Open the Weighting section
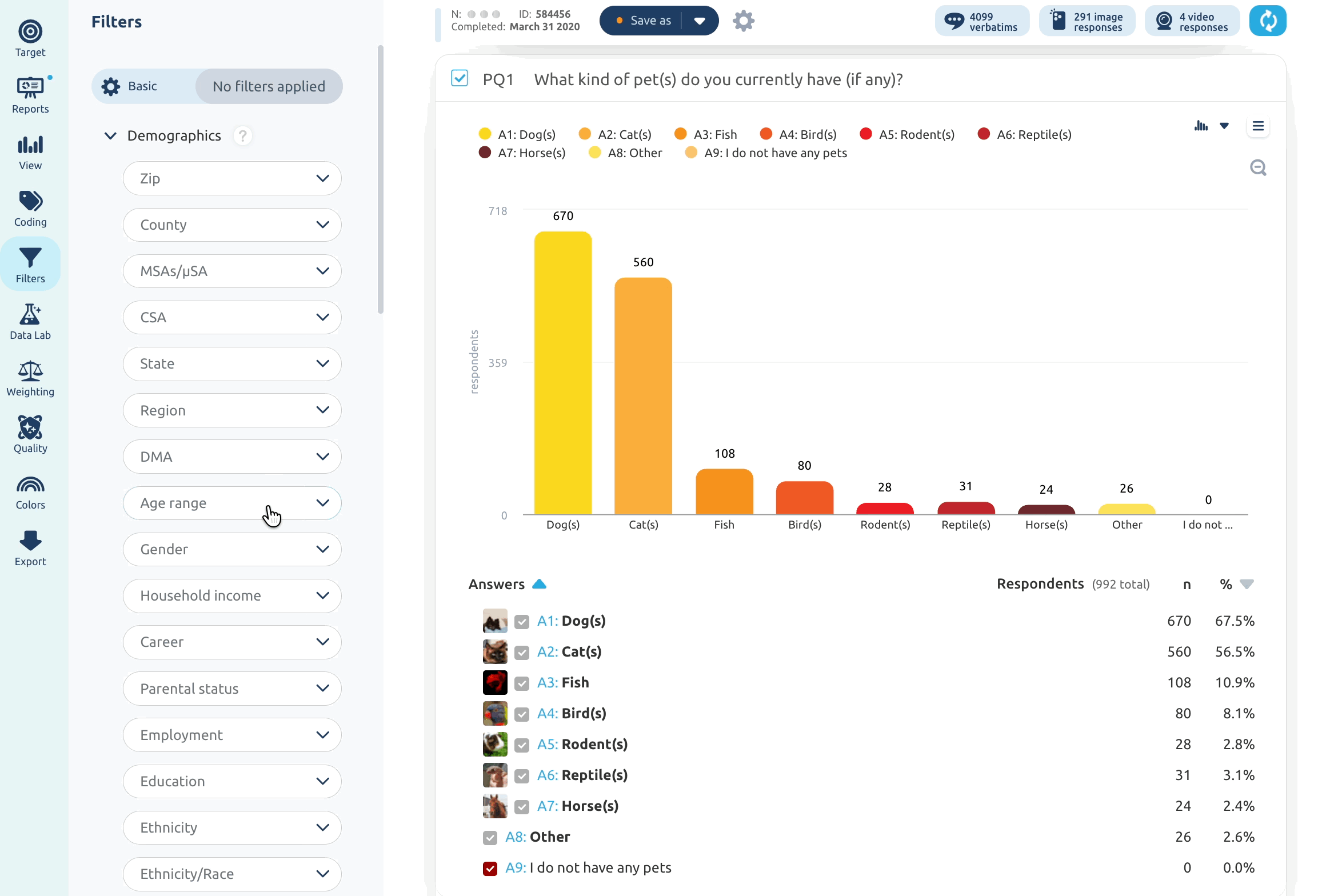 tap(30, 378)
